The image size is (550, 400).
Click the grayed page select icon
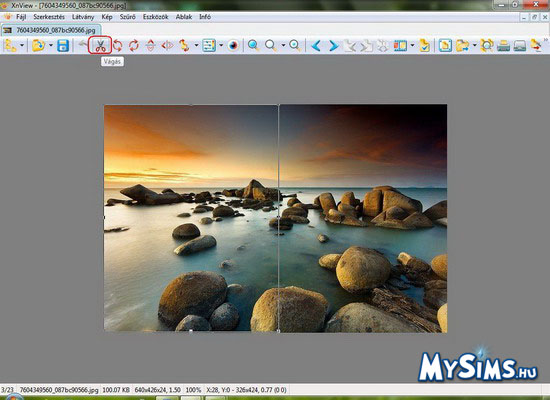click(x=383, y=46)
